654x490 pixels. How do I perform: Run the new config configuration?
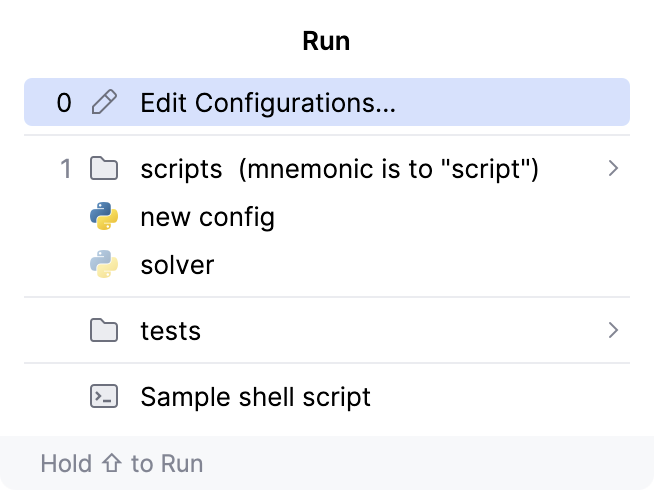[x=207, y=217]
